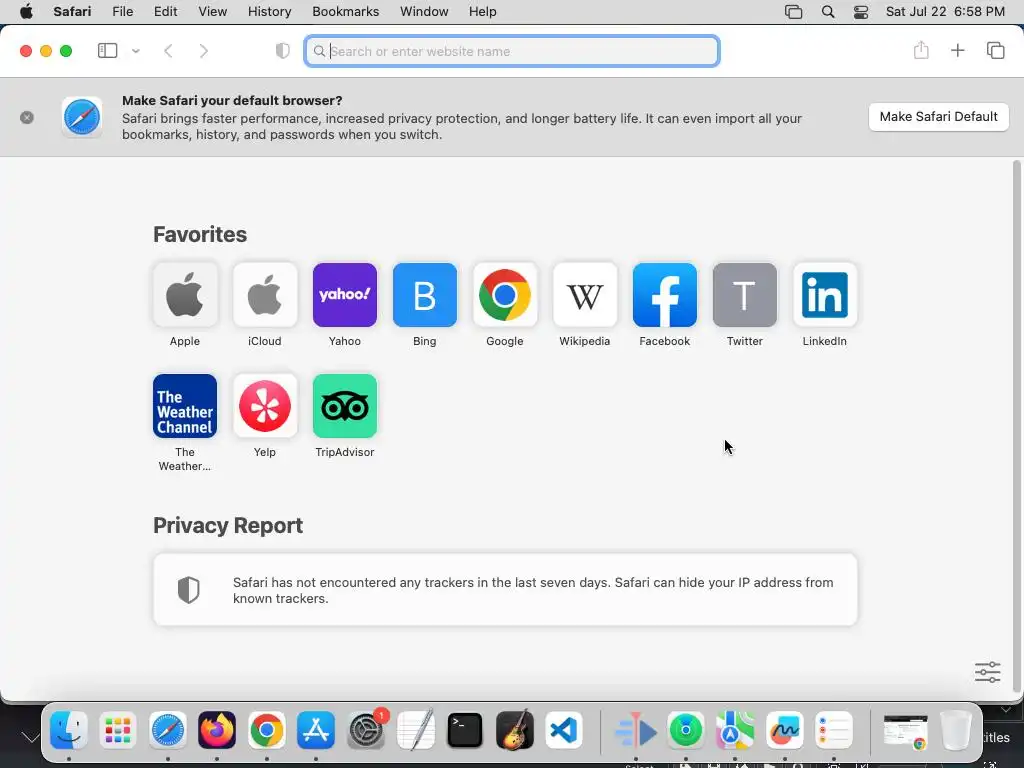Click the search or website address field

(x=512, y=51)
